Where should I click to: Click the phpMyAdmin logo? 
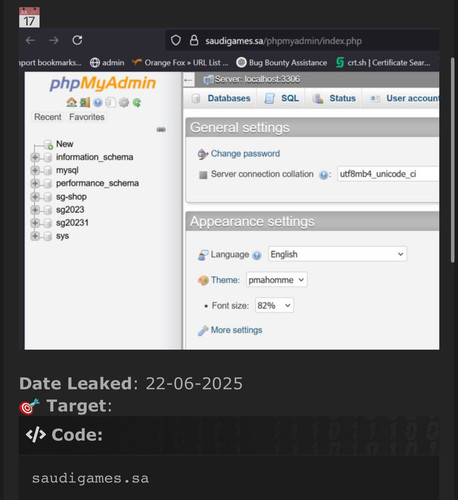point(103,83)
